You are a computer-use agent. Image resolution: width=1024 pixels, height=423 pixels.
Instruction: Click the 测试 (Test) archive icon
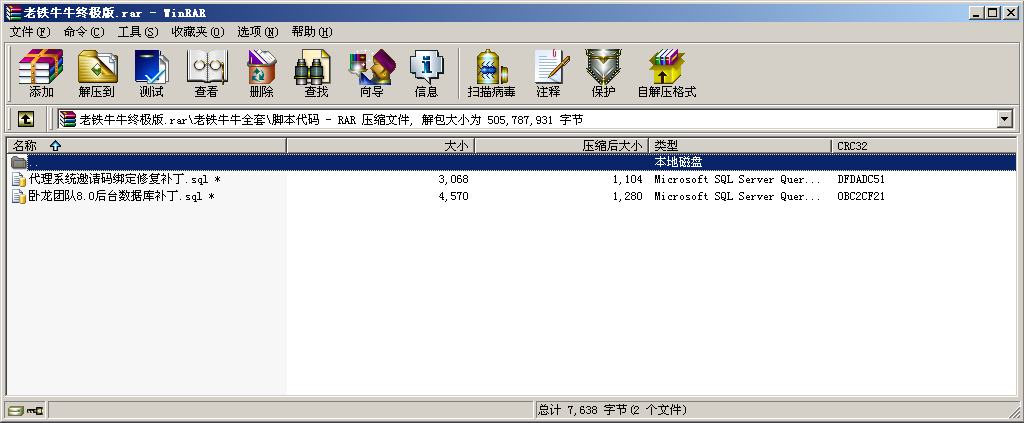[x=151, y=73]
